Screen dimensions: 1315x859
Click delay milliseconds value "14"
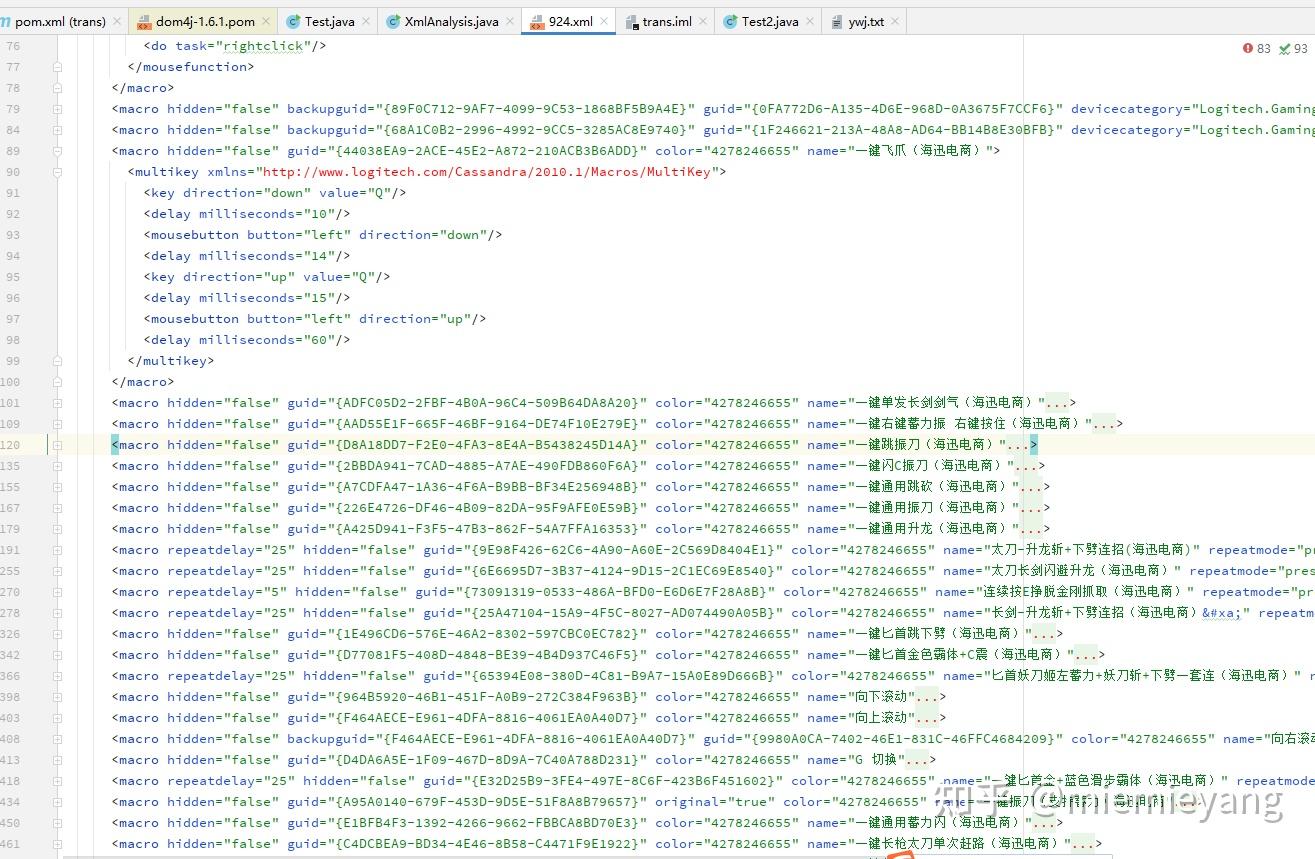[x=319, y=256]
